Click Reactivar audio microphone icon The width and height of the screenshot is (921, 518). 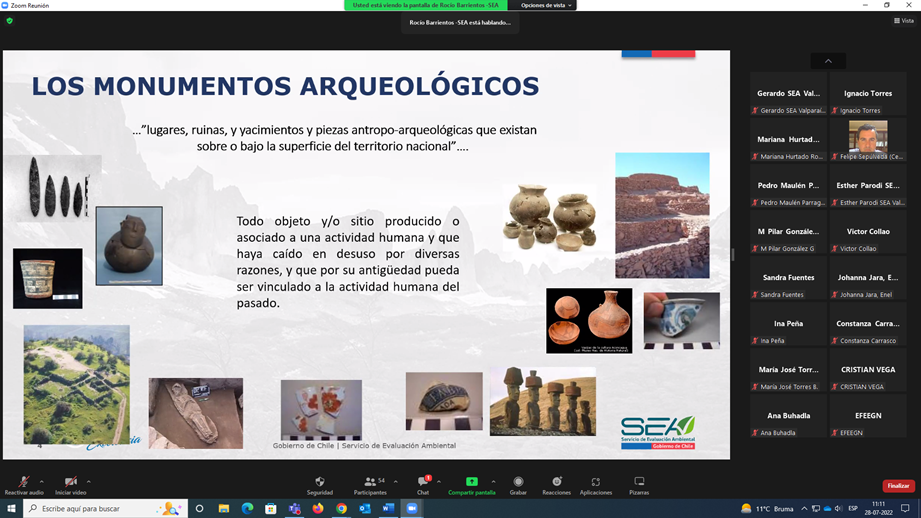click(x=23, y=483)
